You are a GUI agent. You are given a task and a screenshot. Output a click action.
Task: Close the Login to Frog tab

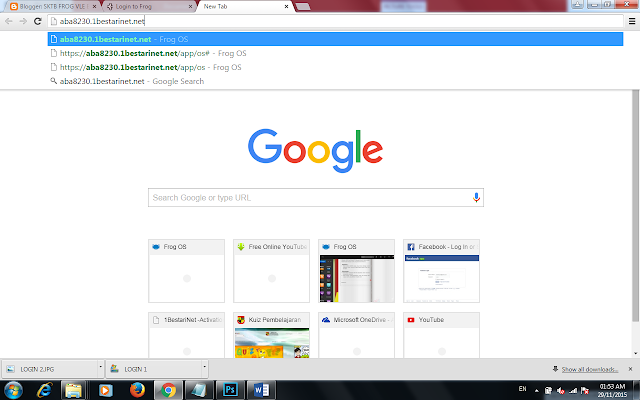pos(190,7)
